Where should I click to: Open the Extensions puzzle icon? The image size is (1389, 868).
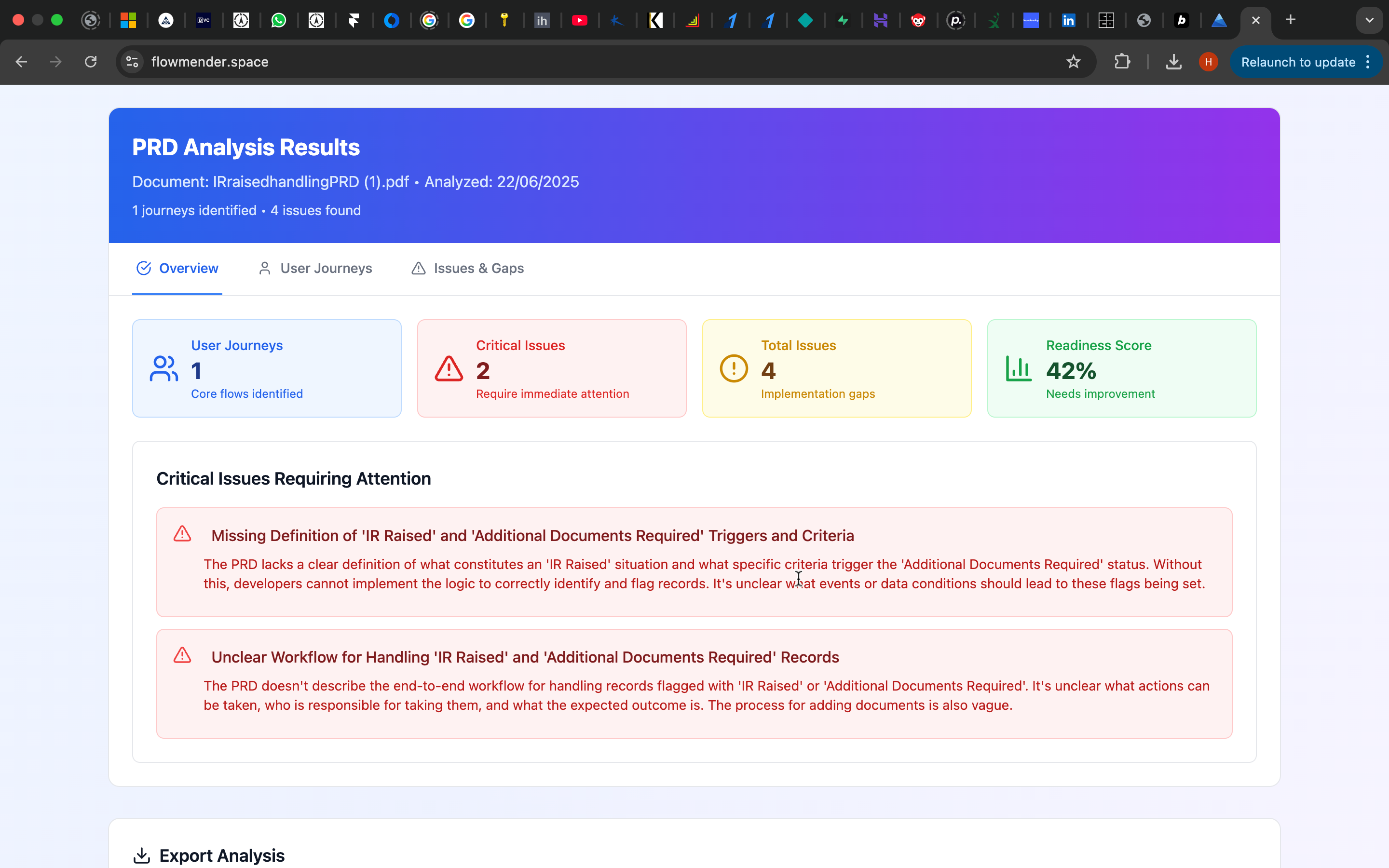(x=1122, y=62)
